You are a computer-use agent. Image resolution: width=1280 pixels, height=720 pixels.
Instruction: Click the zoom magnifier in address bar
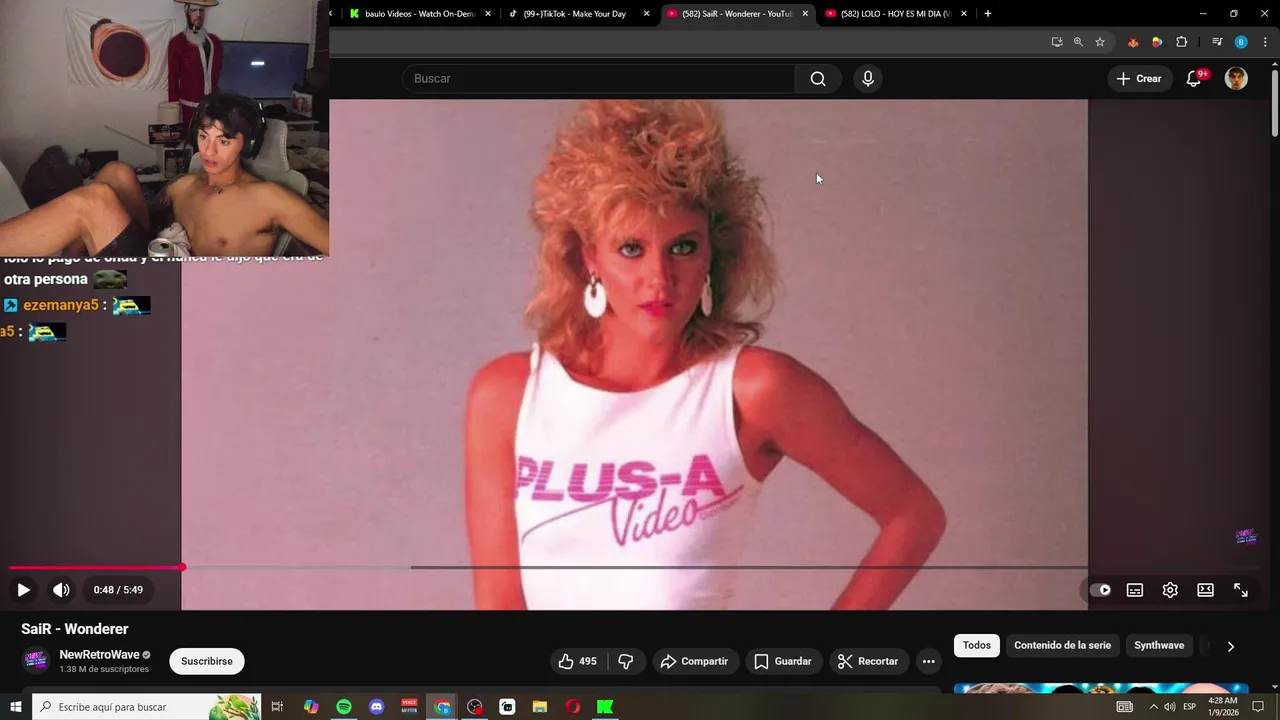1078,42
